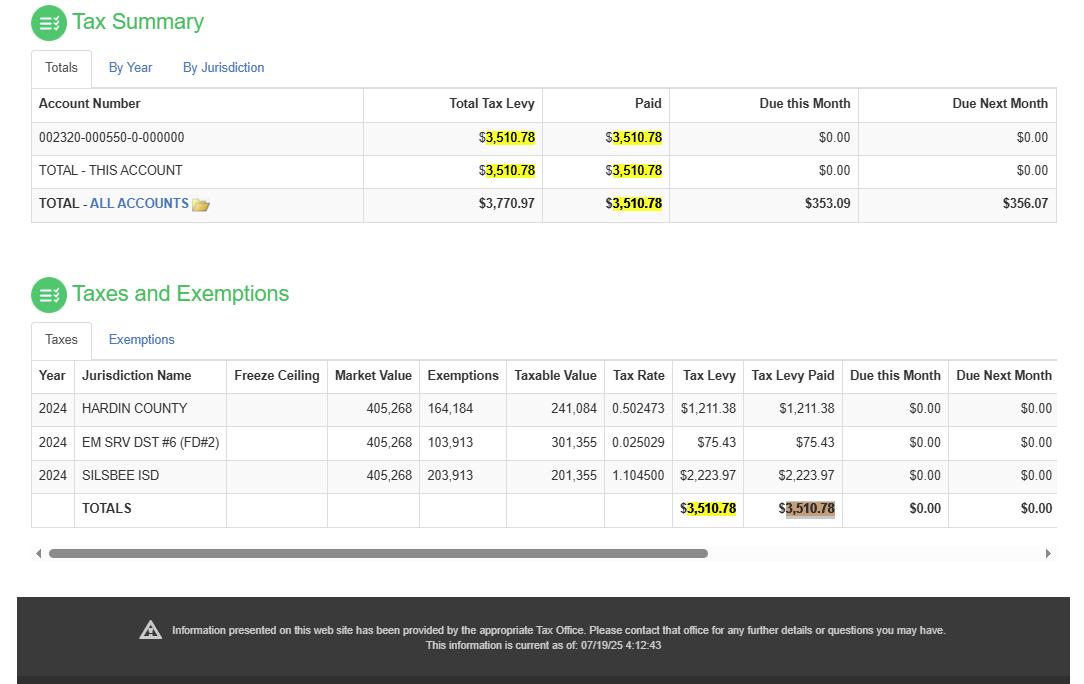
Task: Click the warning triangle icon in footer
Action: (x=150, y=630)
